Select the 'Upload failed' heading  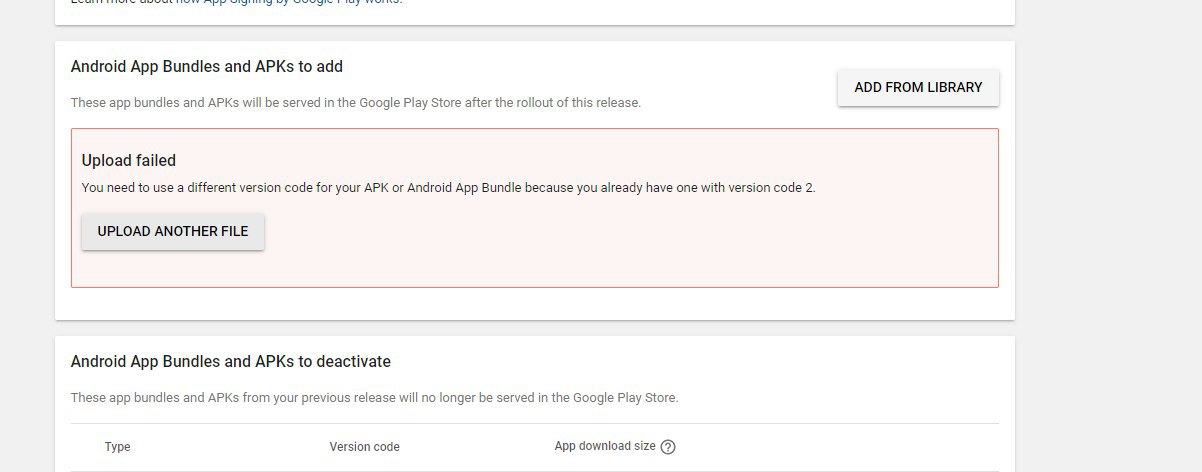tap(129, 160)
